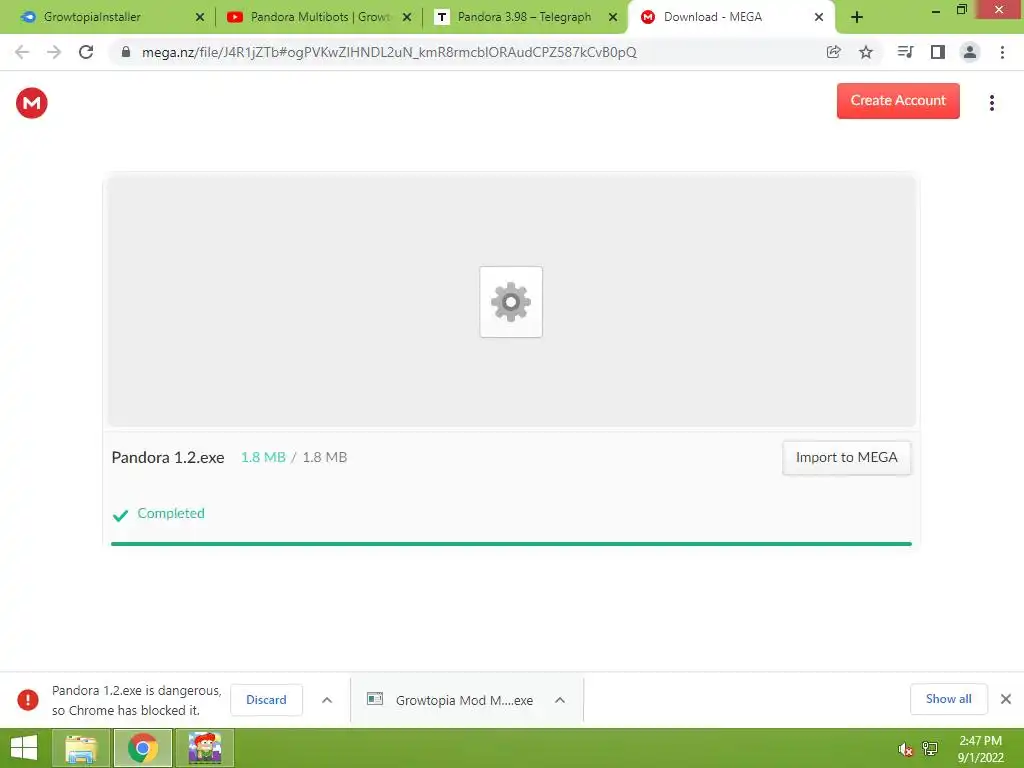Open Chrome main three-dot menu
The image size is (1024, 768).
[x=1002, y=52]
